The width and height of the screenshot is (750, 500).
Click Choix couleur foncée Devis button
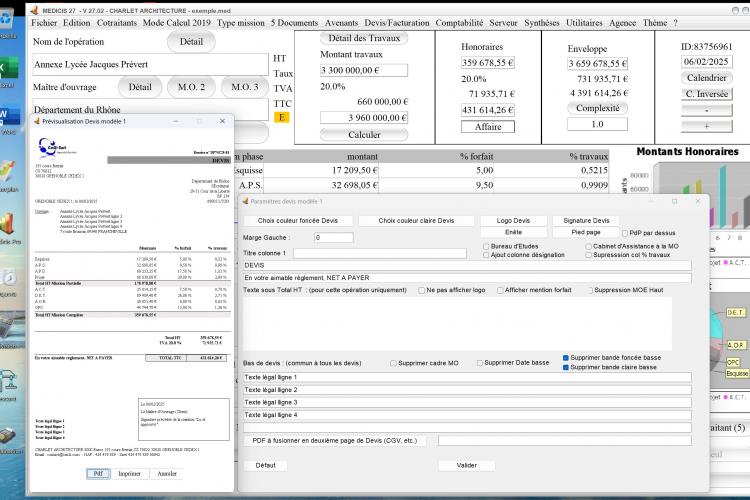tap(298, 221)
